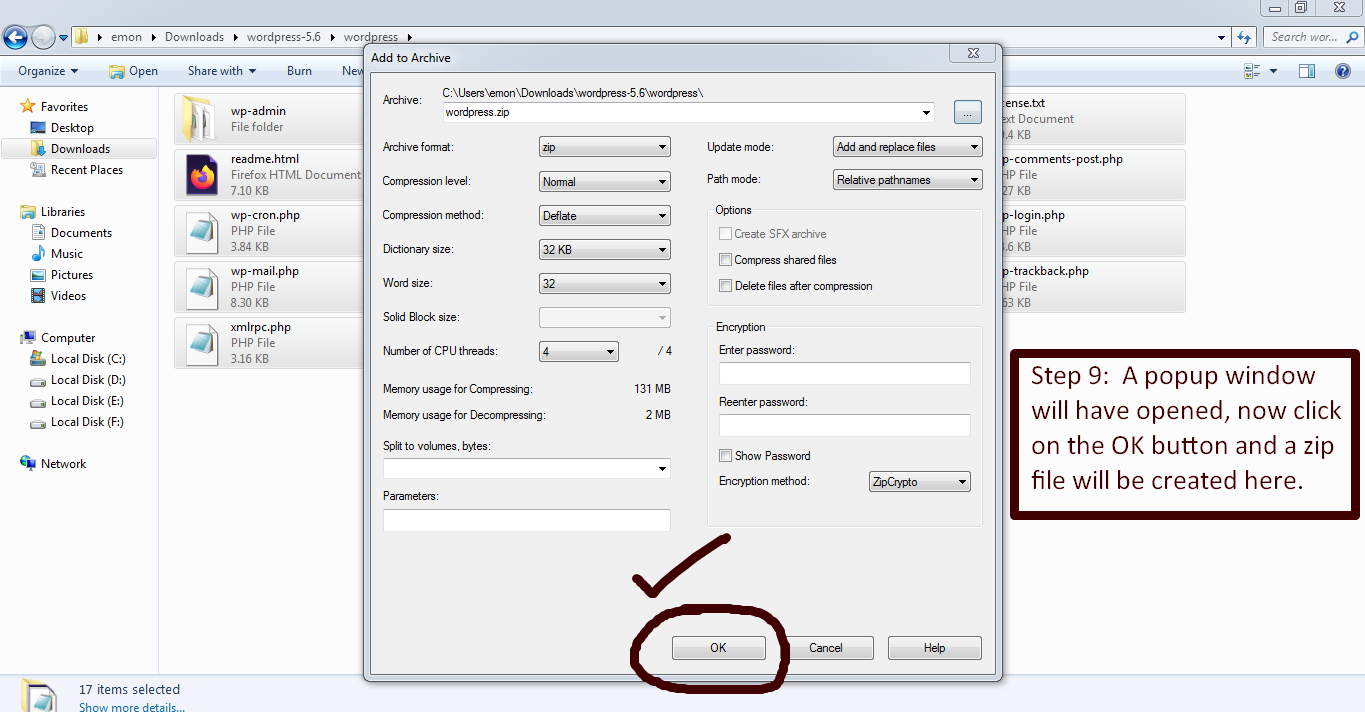Select Computer in the navigation pane
Screen dimensions: 1365x712
coord(68,338)
